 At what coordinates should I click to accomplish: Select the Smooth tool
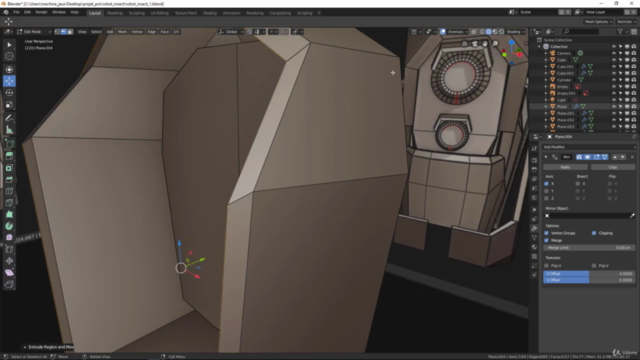(9, 238)
